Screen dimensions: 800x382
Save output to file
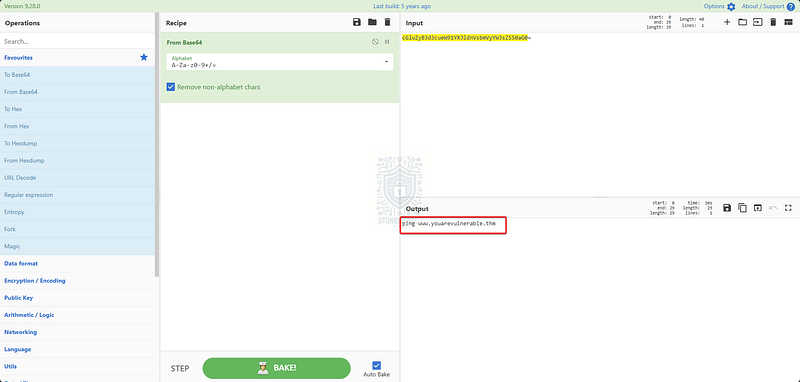pos(727,208)
